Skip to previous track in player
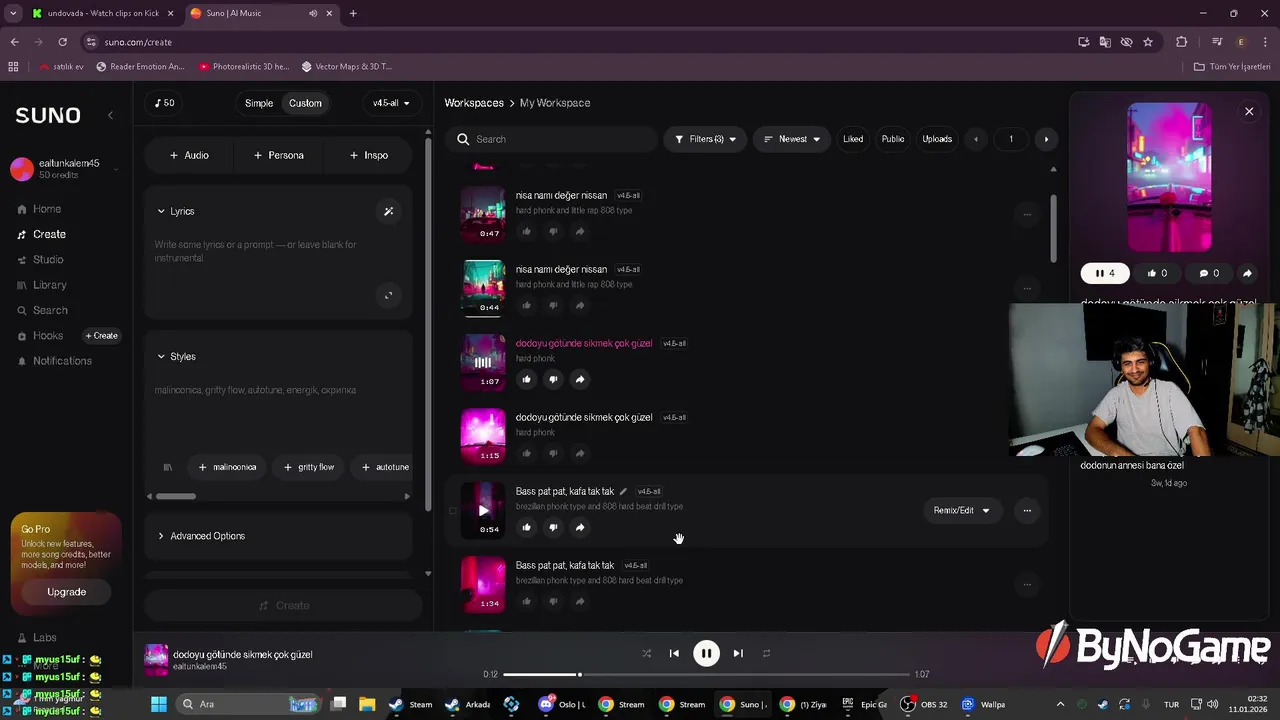Screen dimensions: 1280x720 click(x=674, y=653)
